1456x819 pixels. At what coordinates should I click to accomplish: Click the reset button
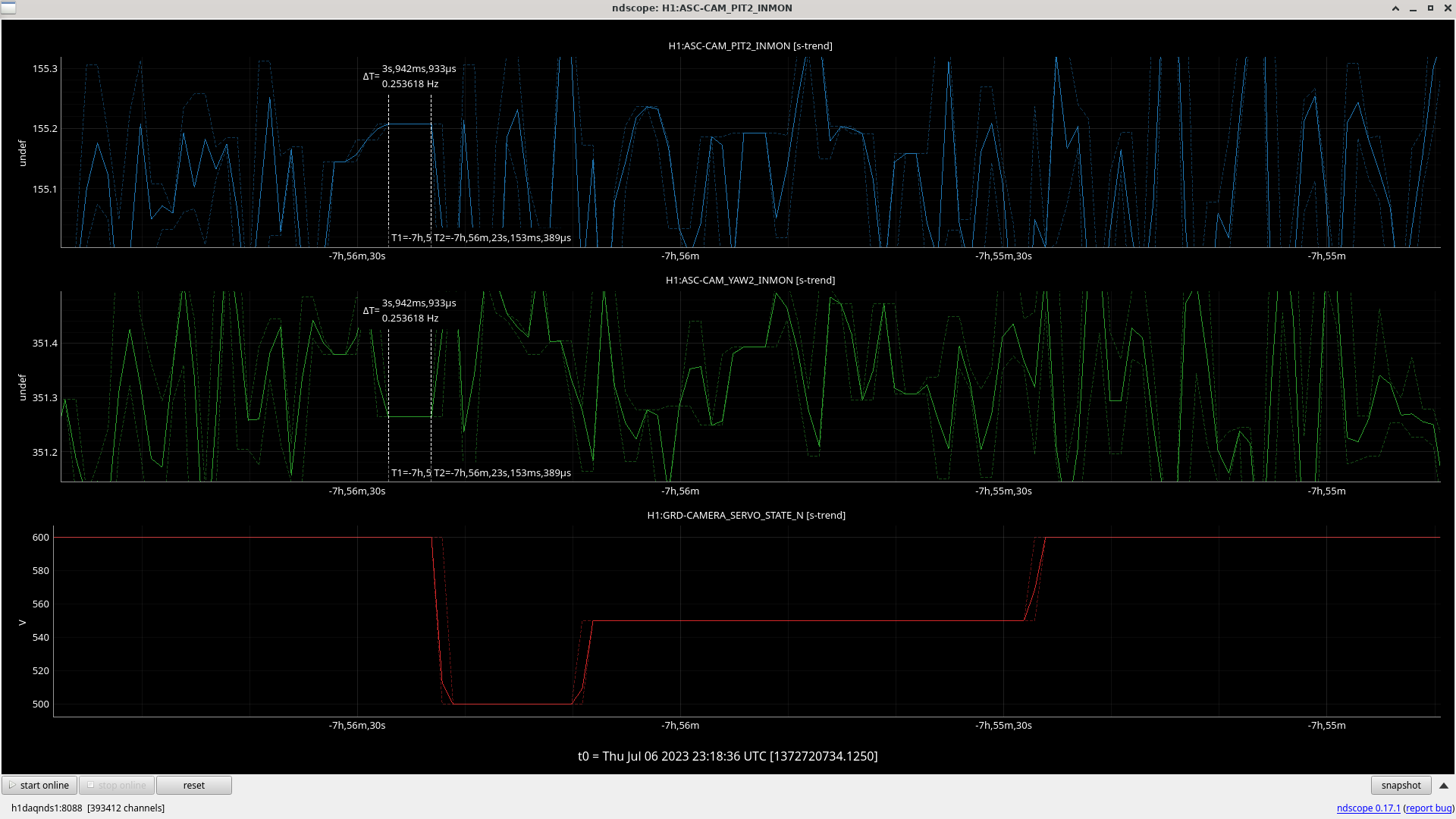[x=193, y=786]
